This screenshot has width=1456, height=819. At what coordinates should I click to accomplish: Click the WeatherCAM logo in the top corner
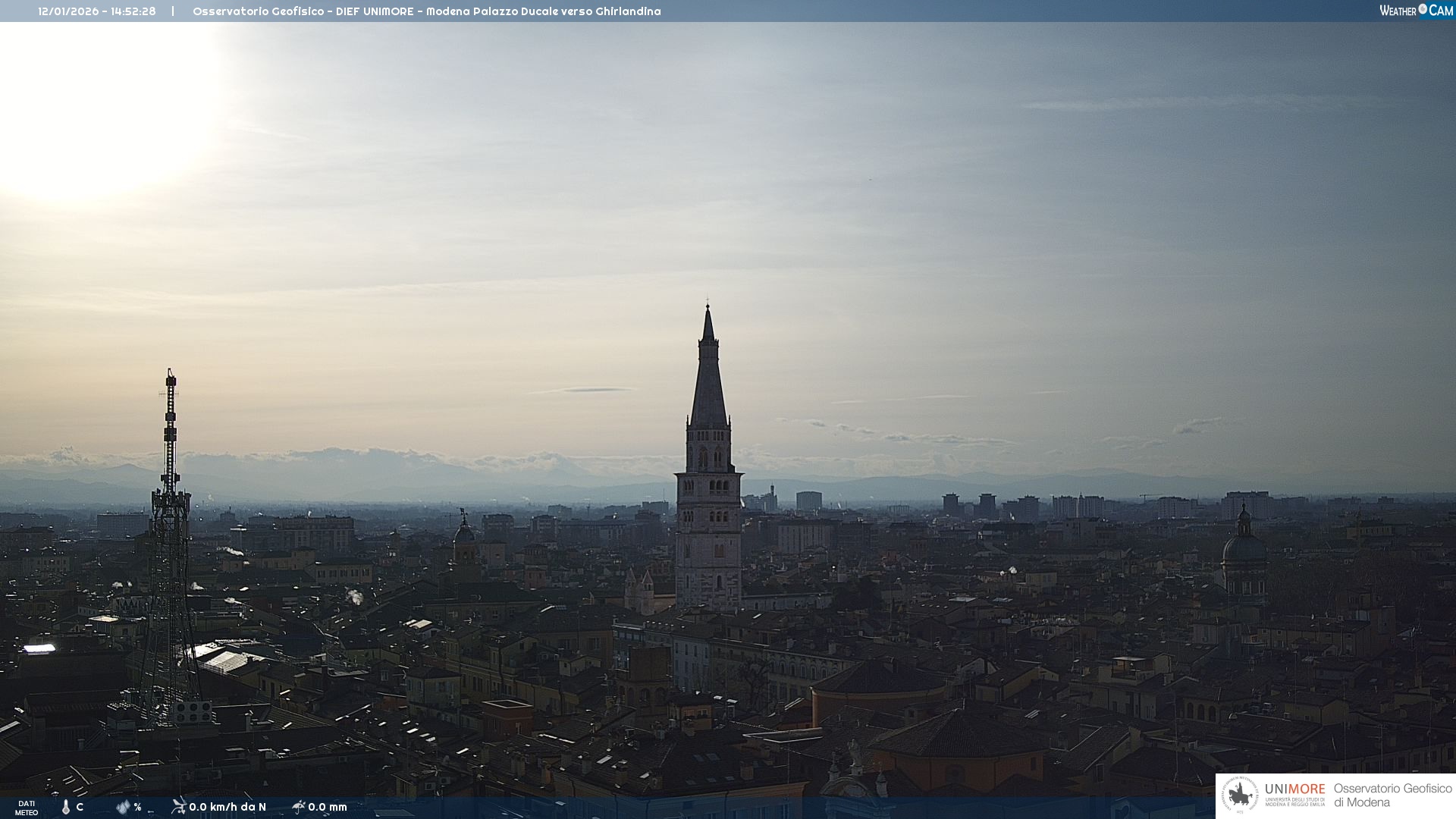point(1416,11)
